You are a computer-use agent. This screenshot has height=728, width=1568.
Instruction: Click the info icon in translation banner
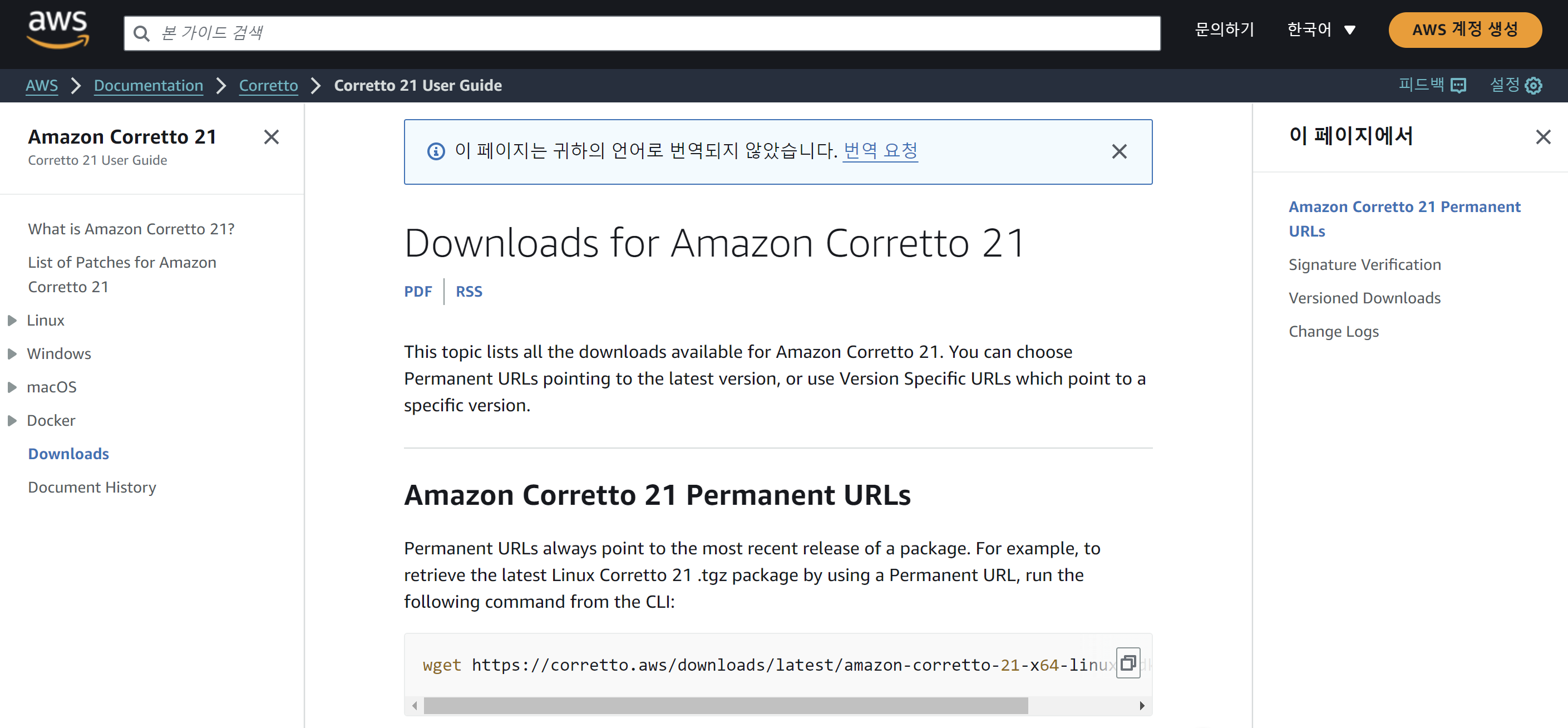pyautogui.click(x=436, y=151)
